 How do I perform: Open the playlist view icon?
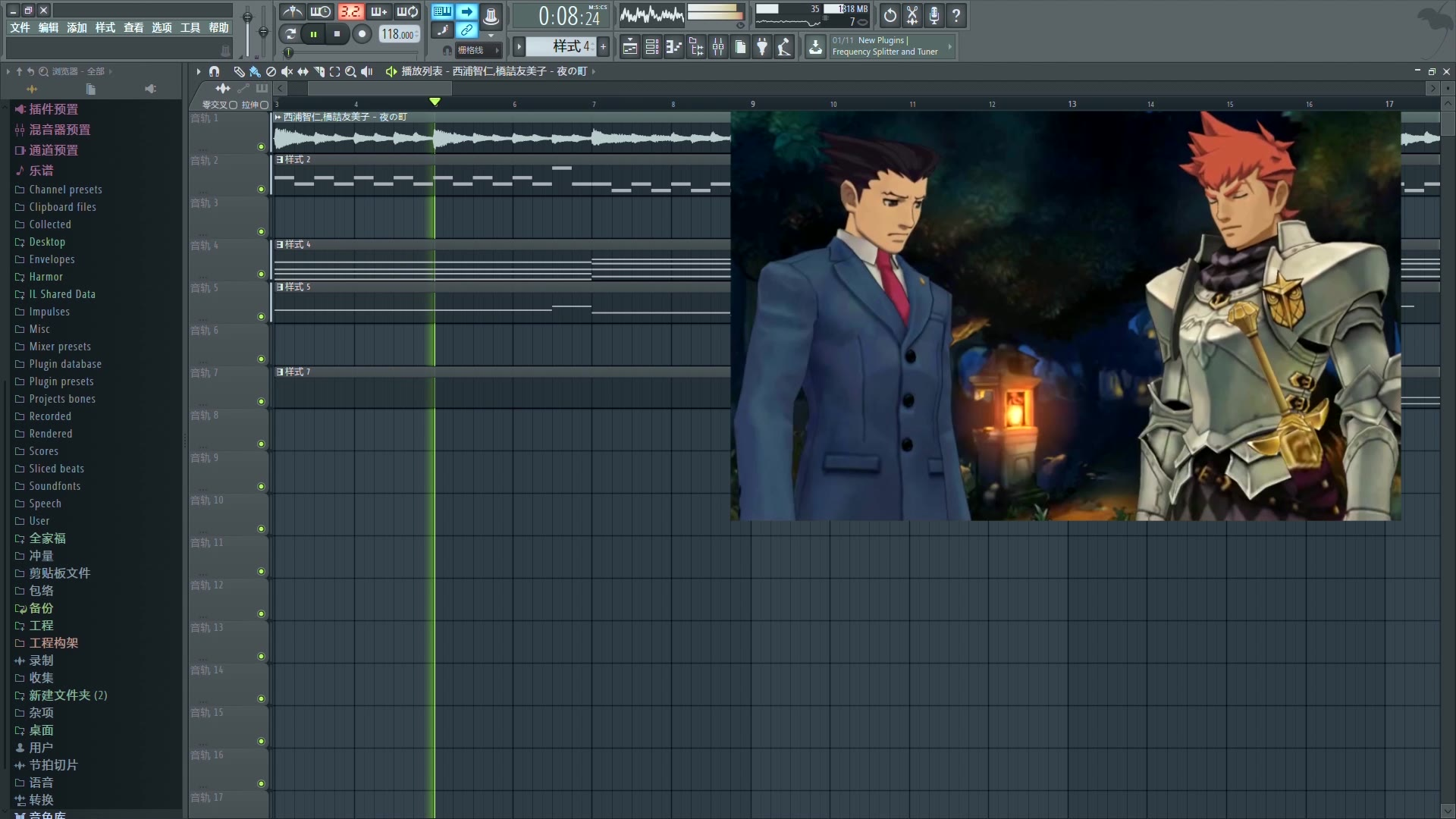pos(630,47)
